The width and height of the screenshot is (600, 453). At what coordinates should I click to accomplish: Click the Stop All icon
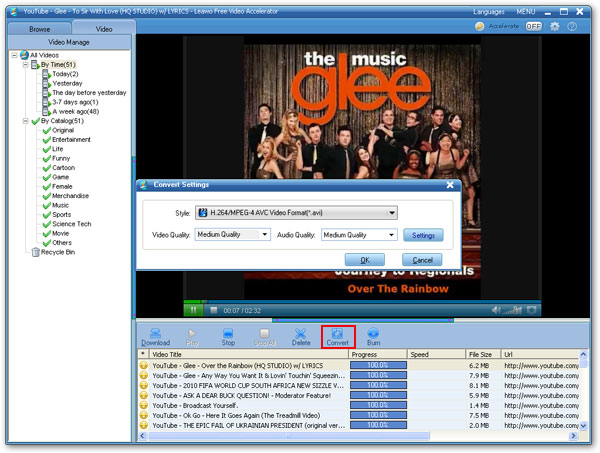pos(264,337)
